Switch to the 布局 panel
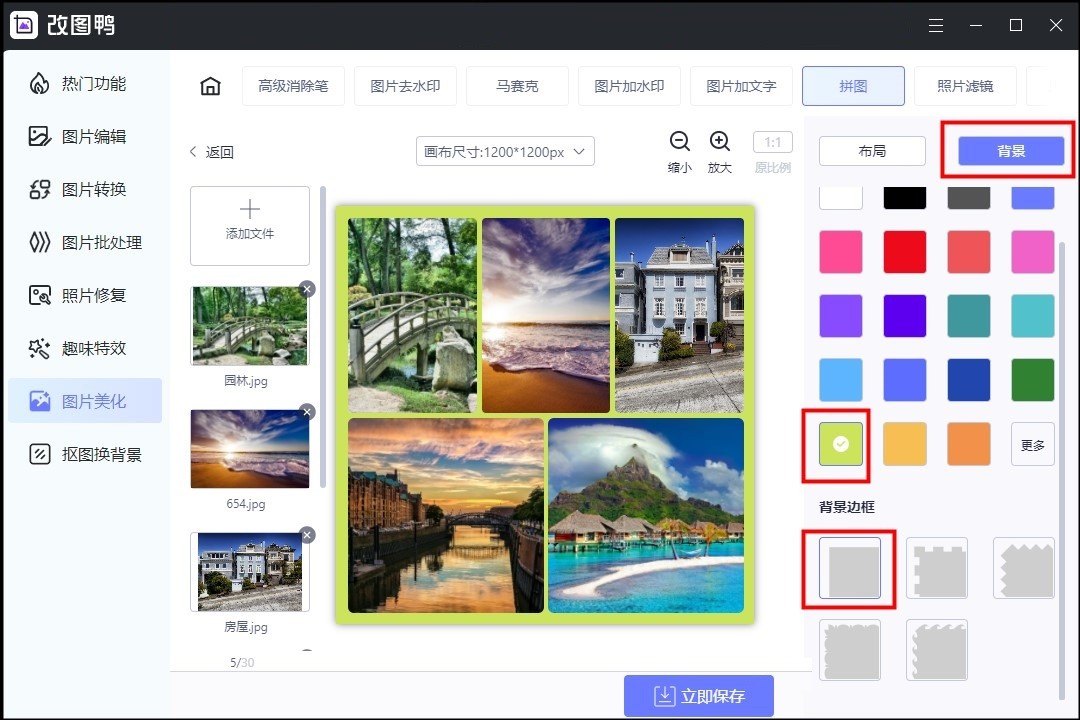Image resolution: width=1080 pixels, height=720 pixels. (x=871, y=151)
